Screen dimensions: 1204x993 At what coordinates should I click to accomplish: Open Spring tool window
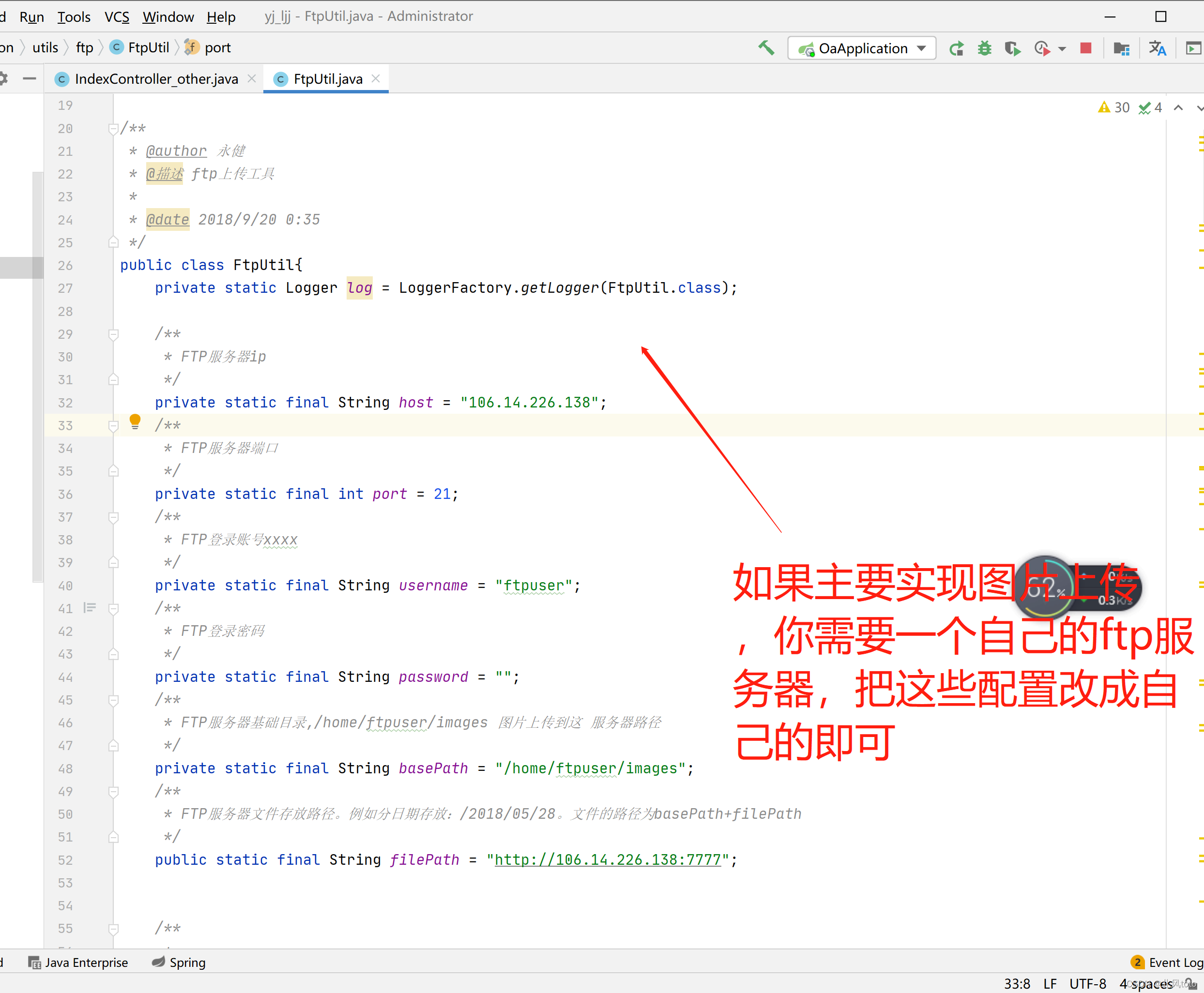179,963
